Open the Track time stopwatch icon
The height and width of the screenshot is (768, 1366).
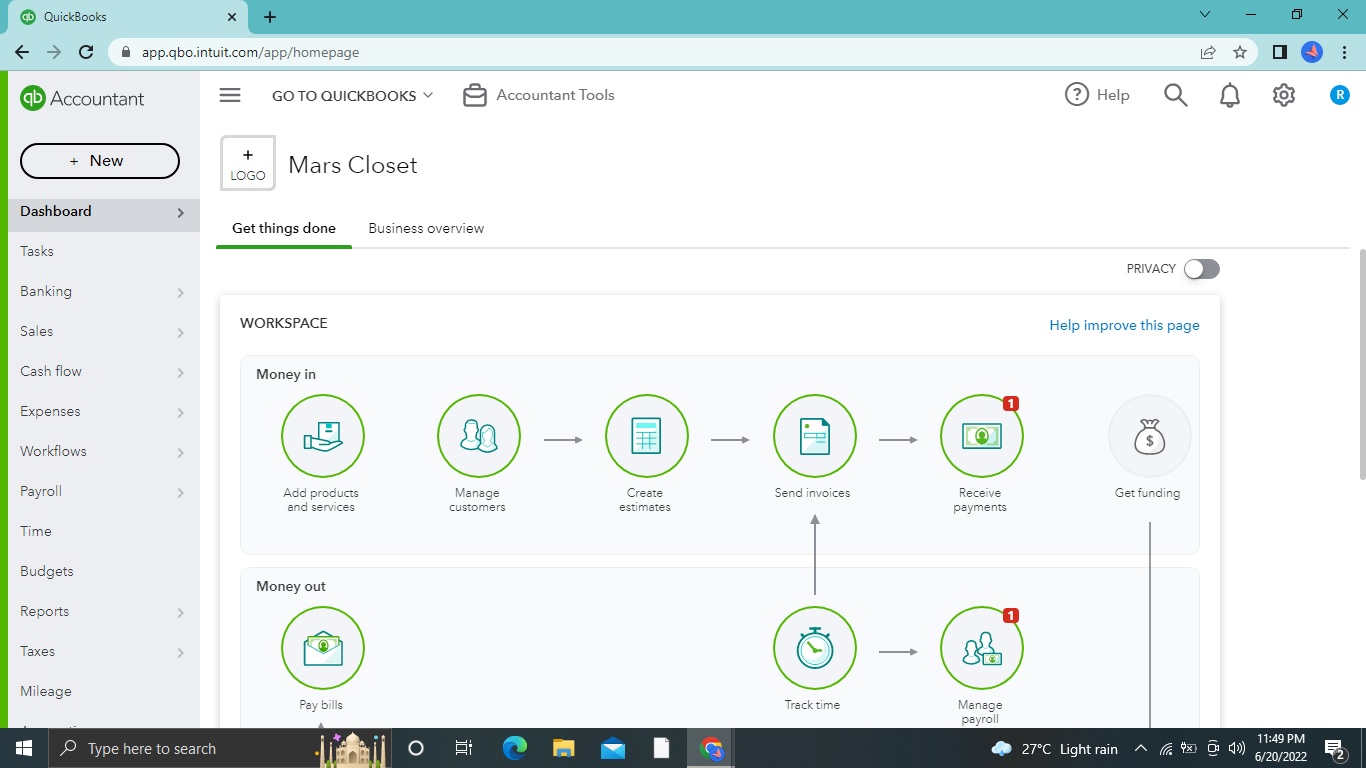[x=815, y=648]
